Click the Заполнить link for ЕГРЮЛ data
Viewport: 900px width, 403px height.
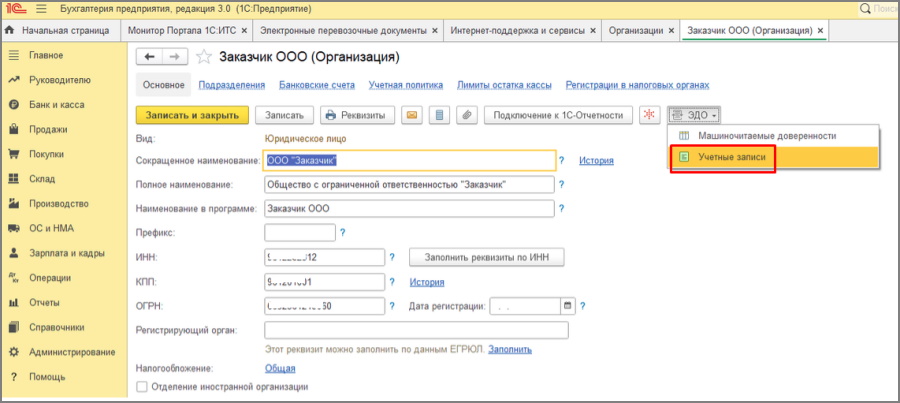click(510, 350)
